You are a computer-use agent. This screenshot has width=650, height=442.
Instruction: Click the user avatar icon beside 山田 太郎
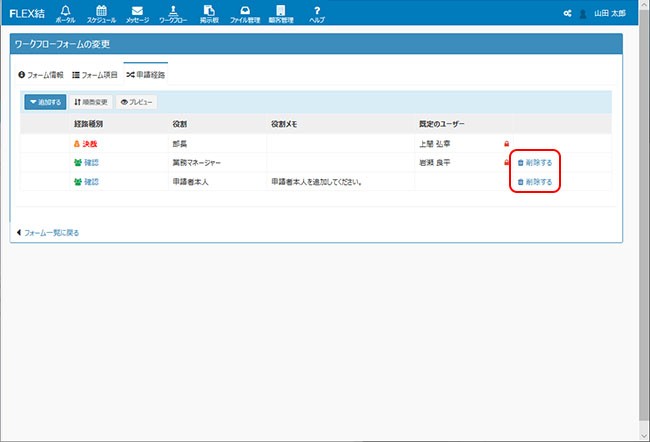(582, 14)
